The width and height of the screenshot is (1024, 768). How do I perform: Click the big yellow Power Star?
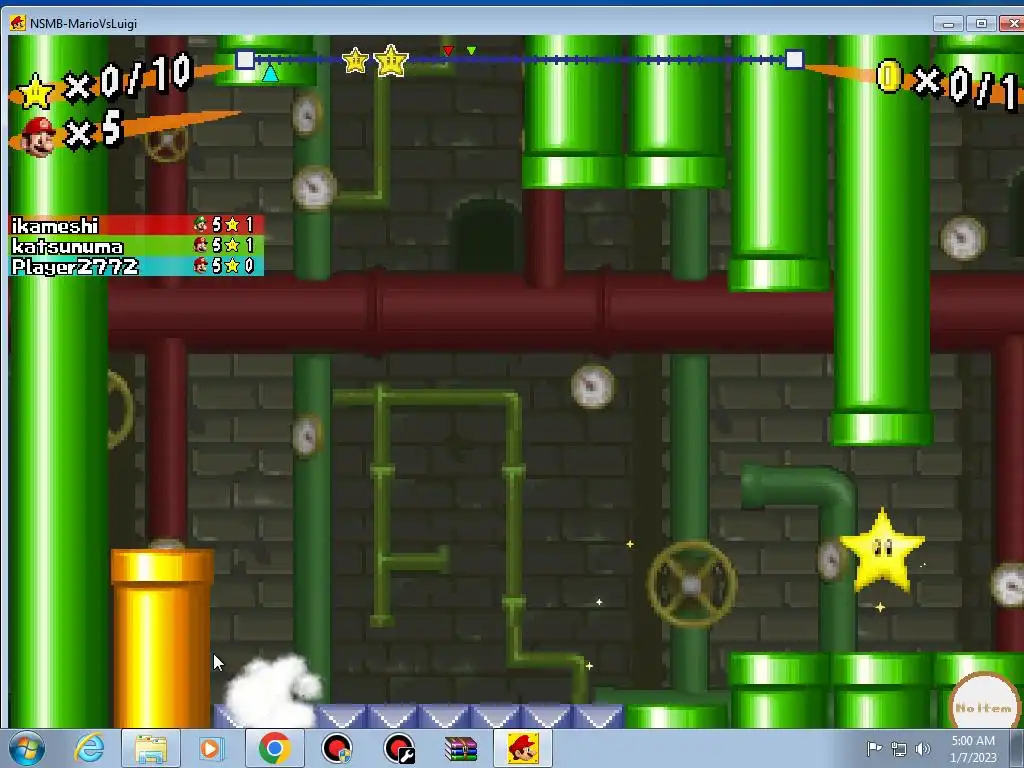pos(882,551)
